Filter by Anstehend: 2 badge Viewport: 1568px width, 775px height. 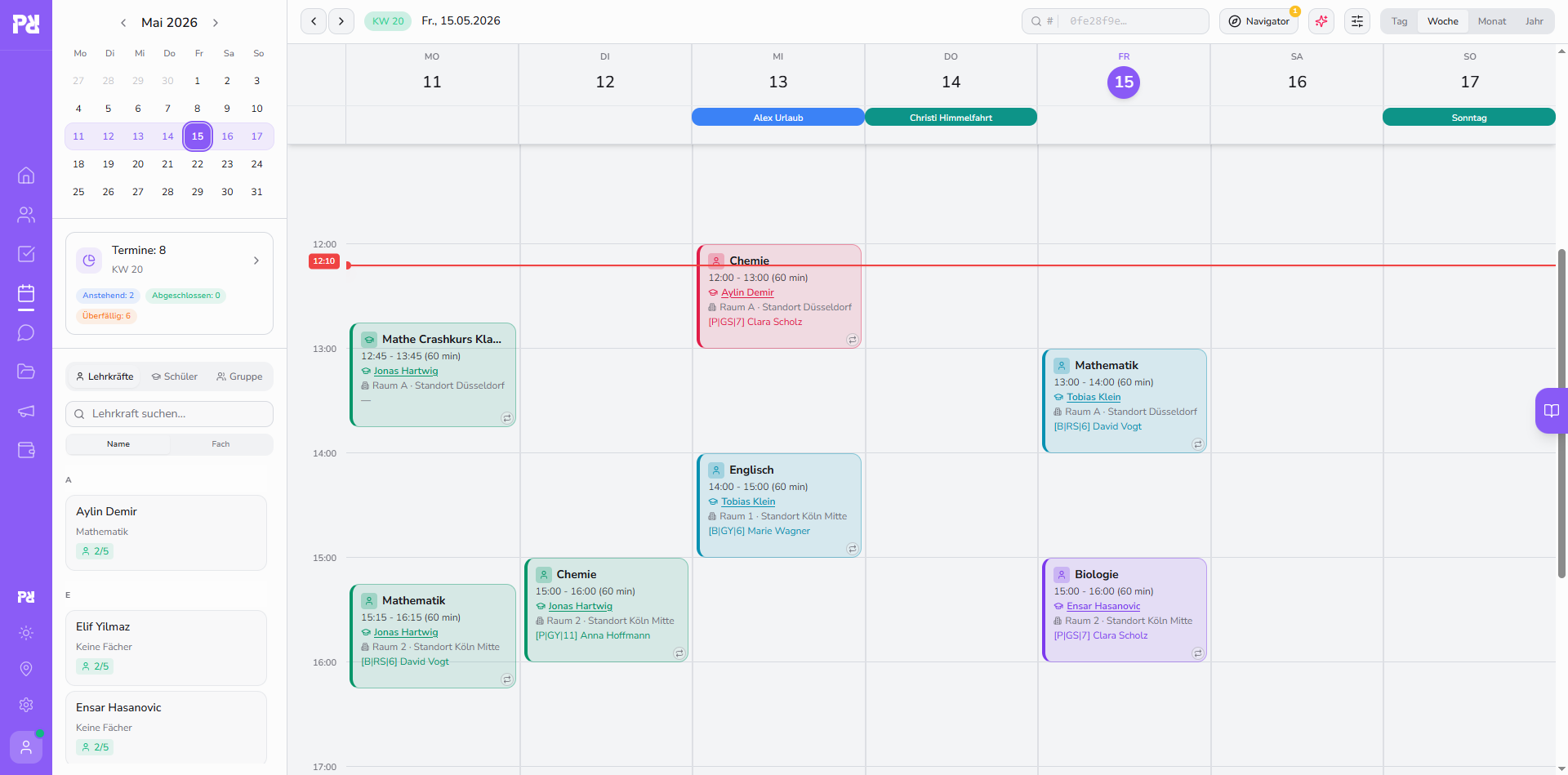pyautogui.click(x=108, y=296)
